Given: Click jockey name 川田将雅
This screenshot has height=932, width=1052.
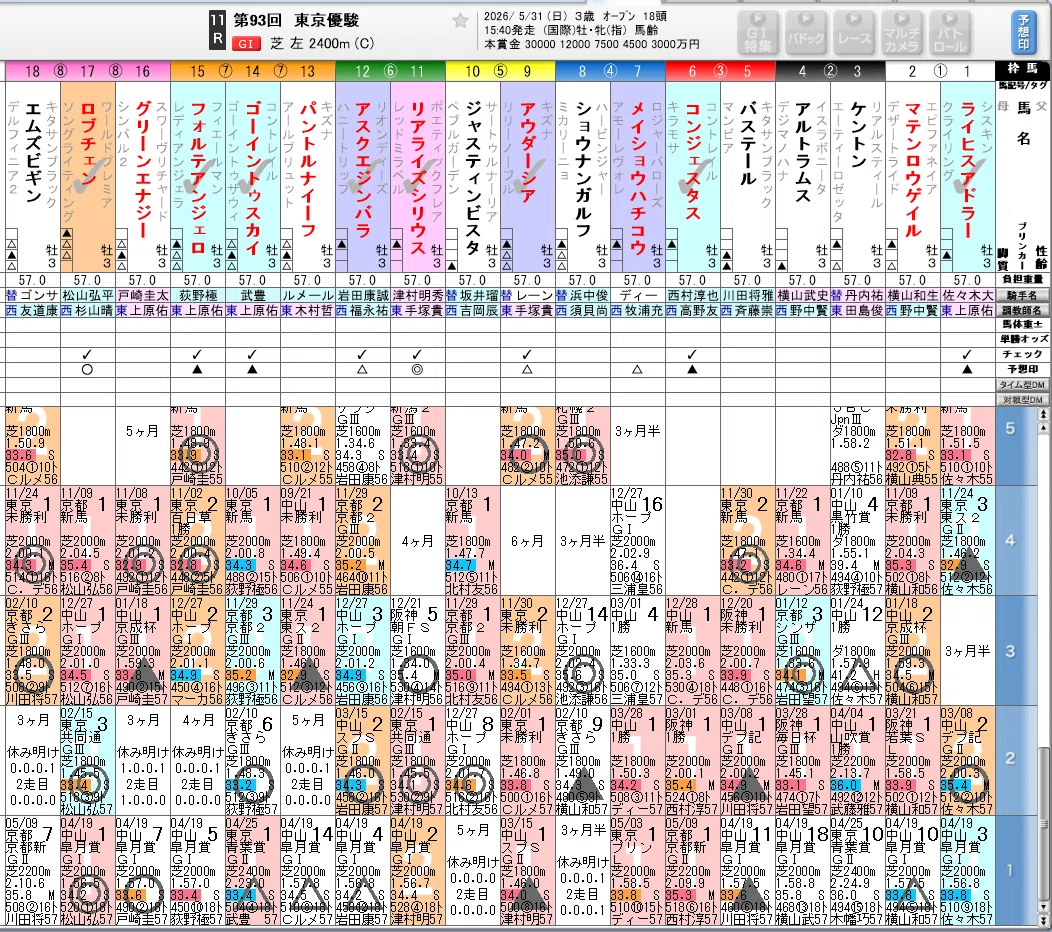Looking at the screenshot, I should click(x=748, y=295).
